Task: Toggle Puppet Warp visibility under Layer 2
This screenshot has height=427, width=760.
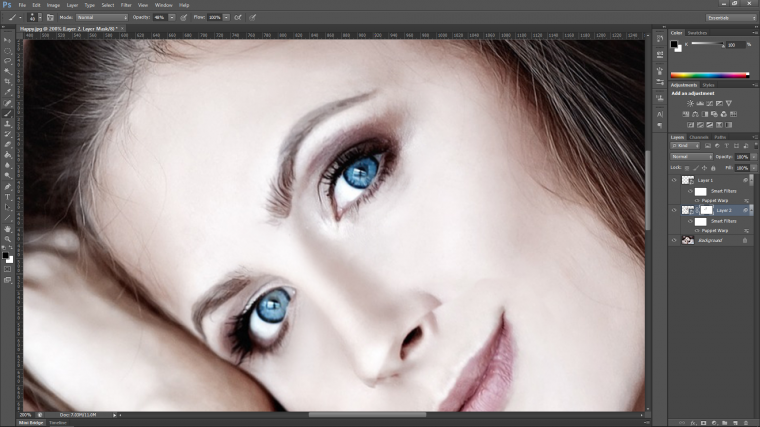Action: 697,231
